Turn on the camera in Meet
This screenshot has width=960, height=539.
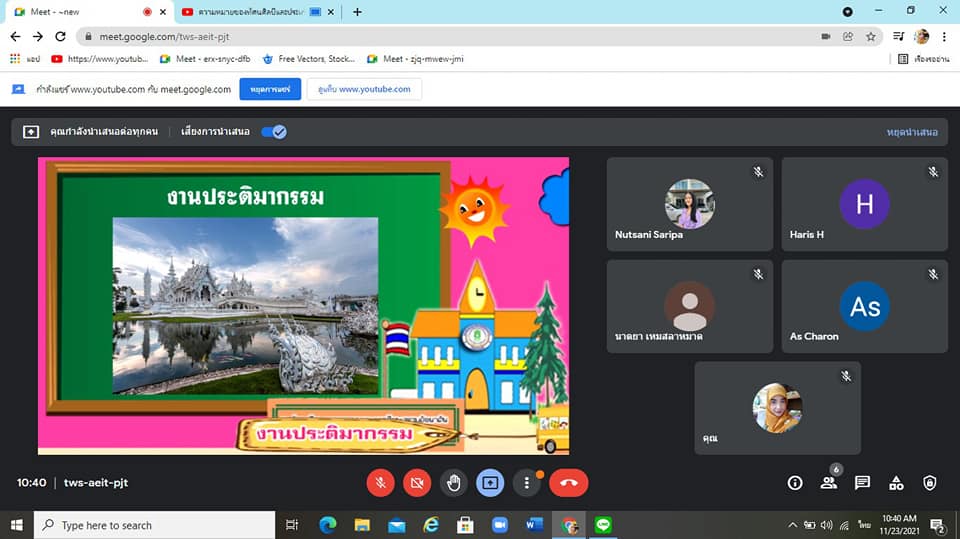click(417, 483)
